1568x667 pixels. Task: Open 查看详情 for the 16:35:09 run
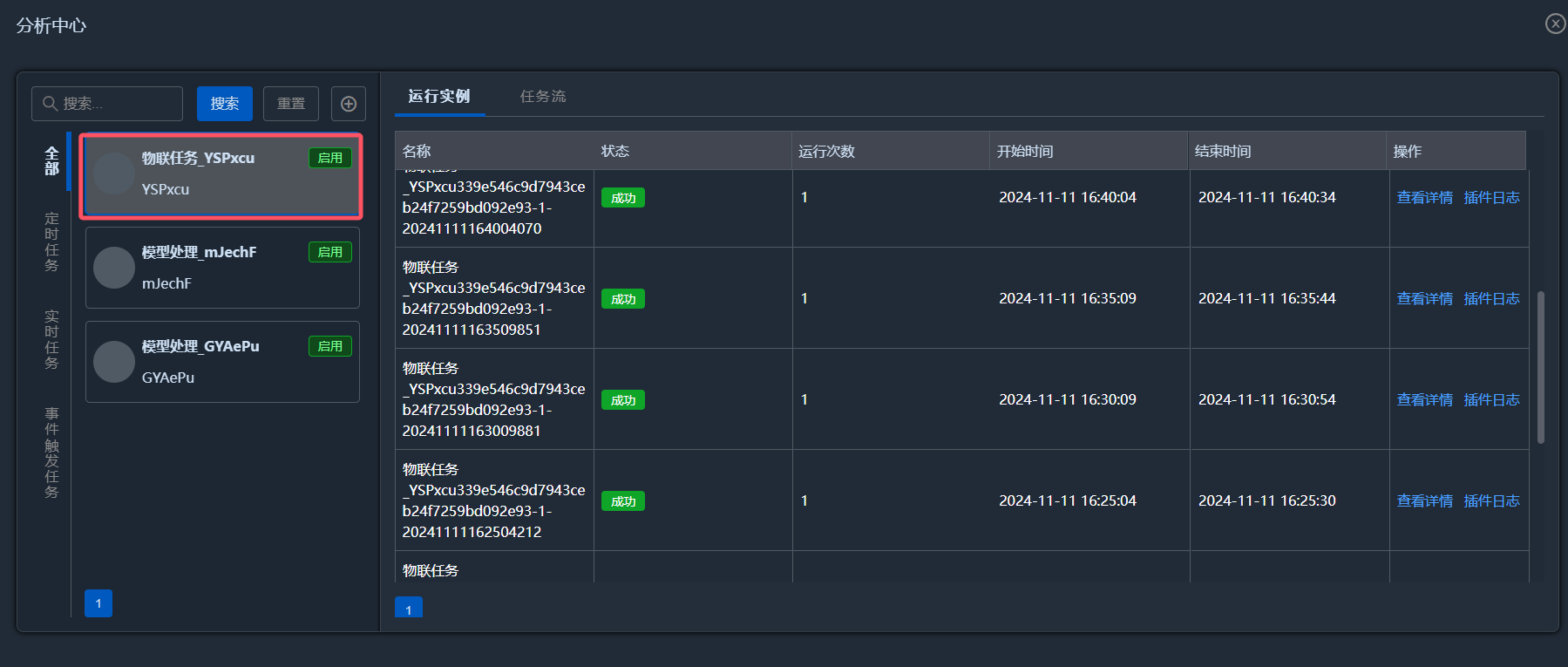(x=1424, y=299)
